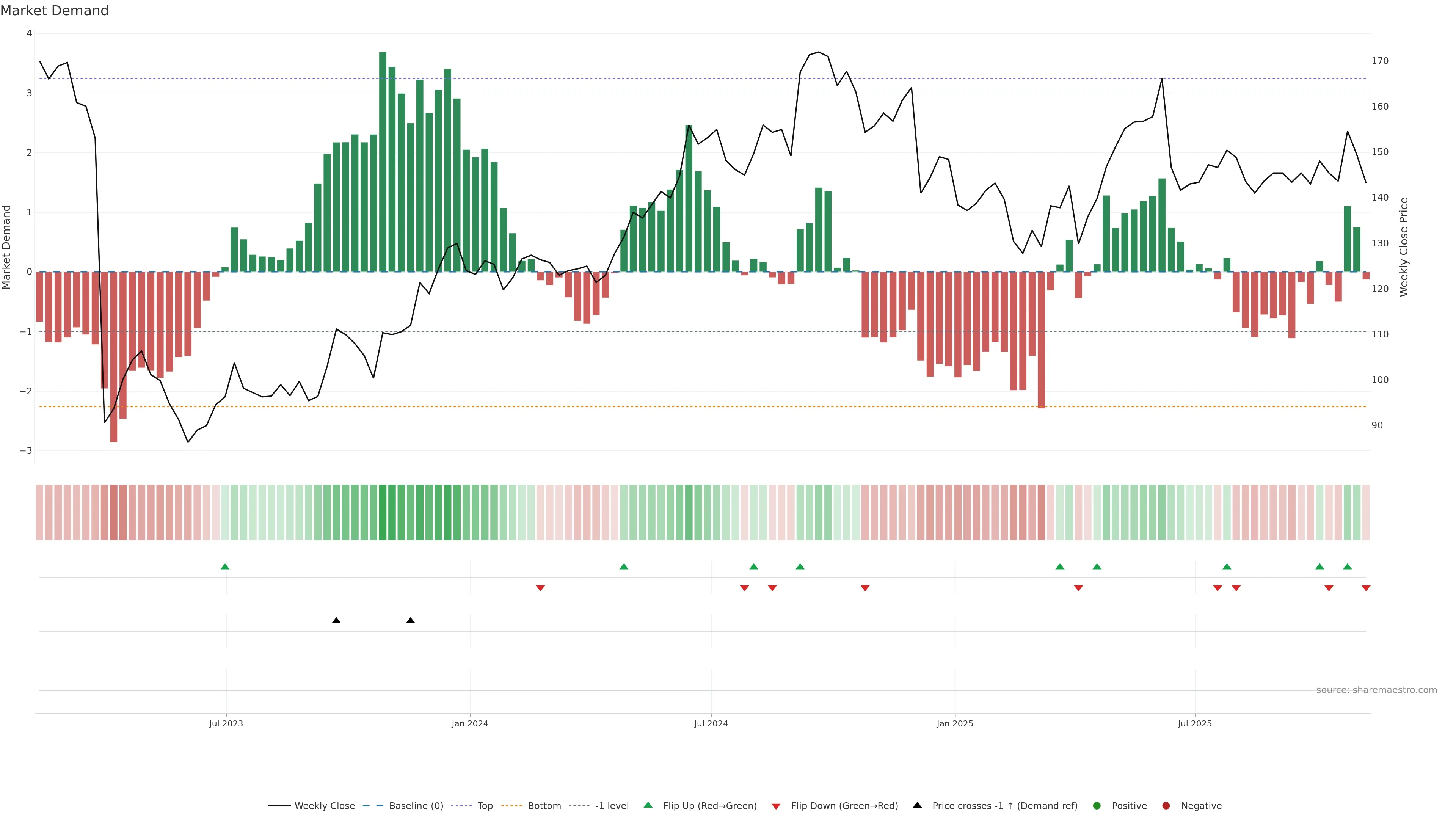This screenshot has height=819, width=1456.
Task: Click the source: sharemaestro.com text
Action: 1376,690
